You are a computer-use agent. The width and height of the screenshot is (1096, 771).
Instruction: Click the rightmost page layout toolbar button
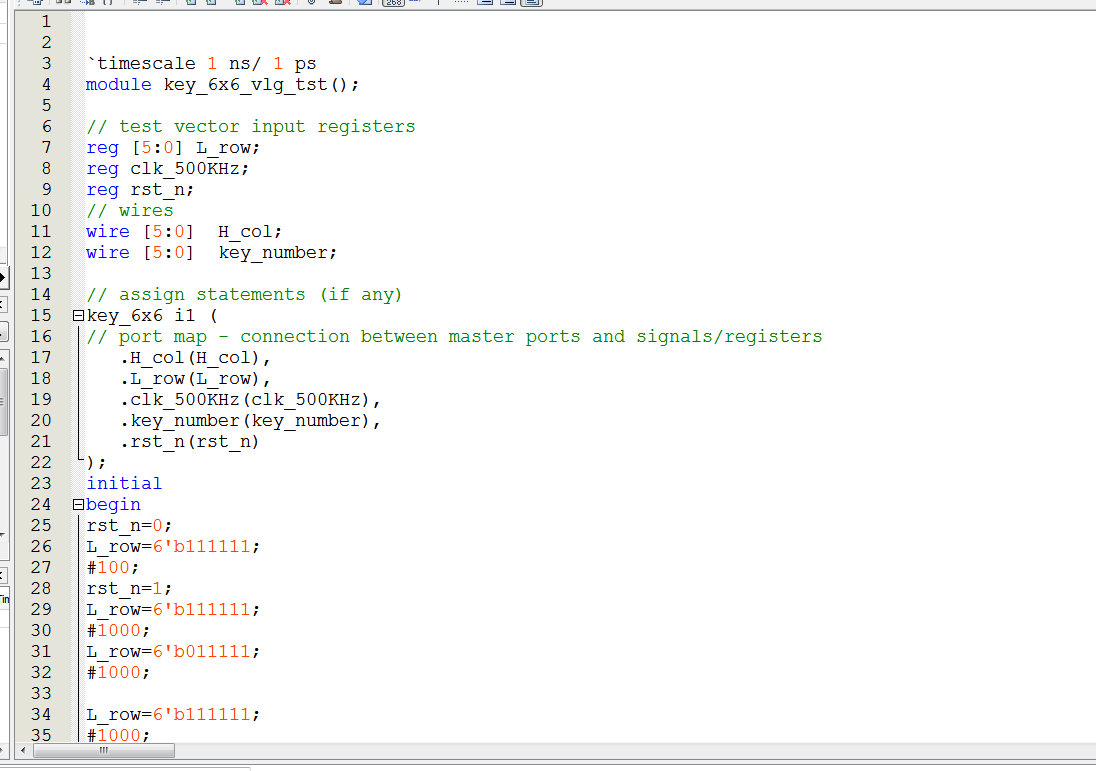(x=530, y=4)
